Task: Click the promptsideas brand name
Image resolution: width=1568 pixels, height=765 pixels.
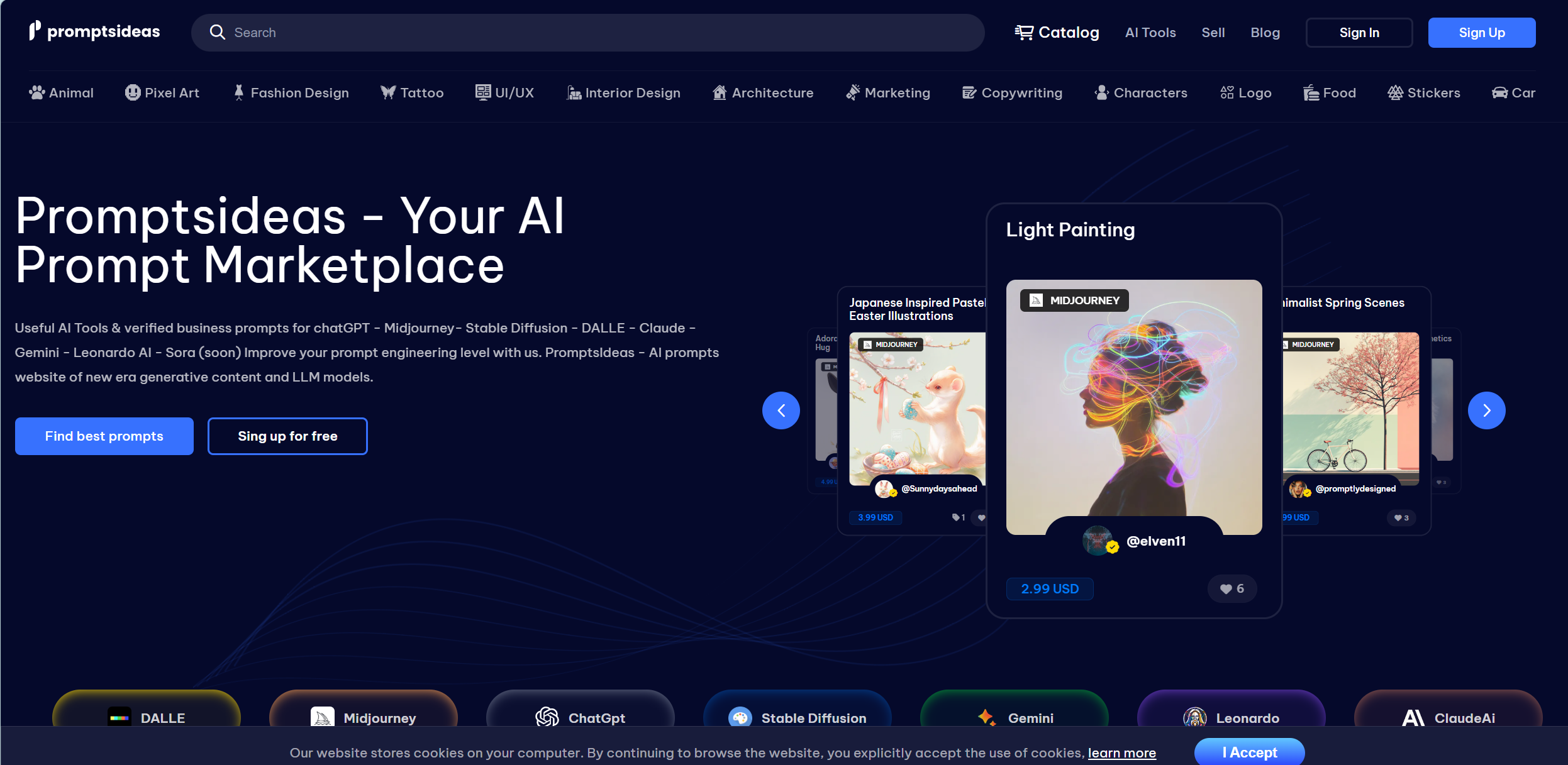Action: (x=104, y=31)
